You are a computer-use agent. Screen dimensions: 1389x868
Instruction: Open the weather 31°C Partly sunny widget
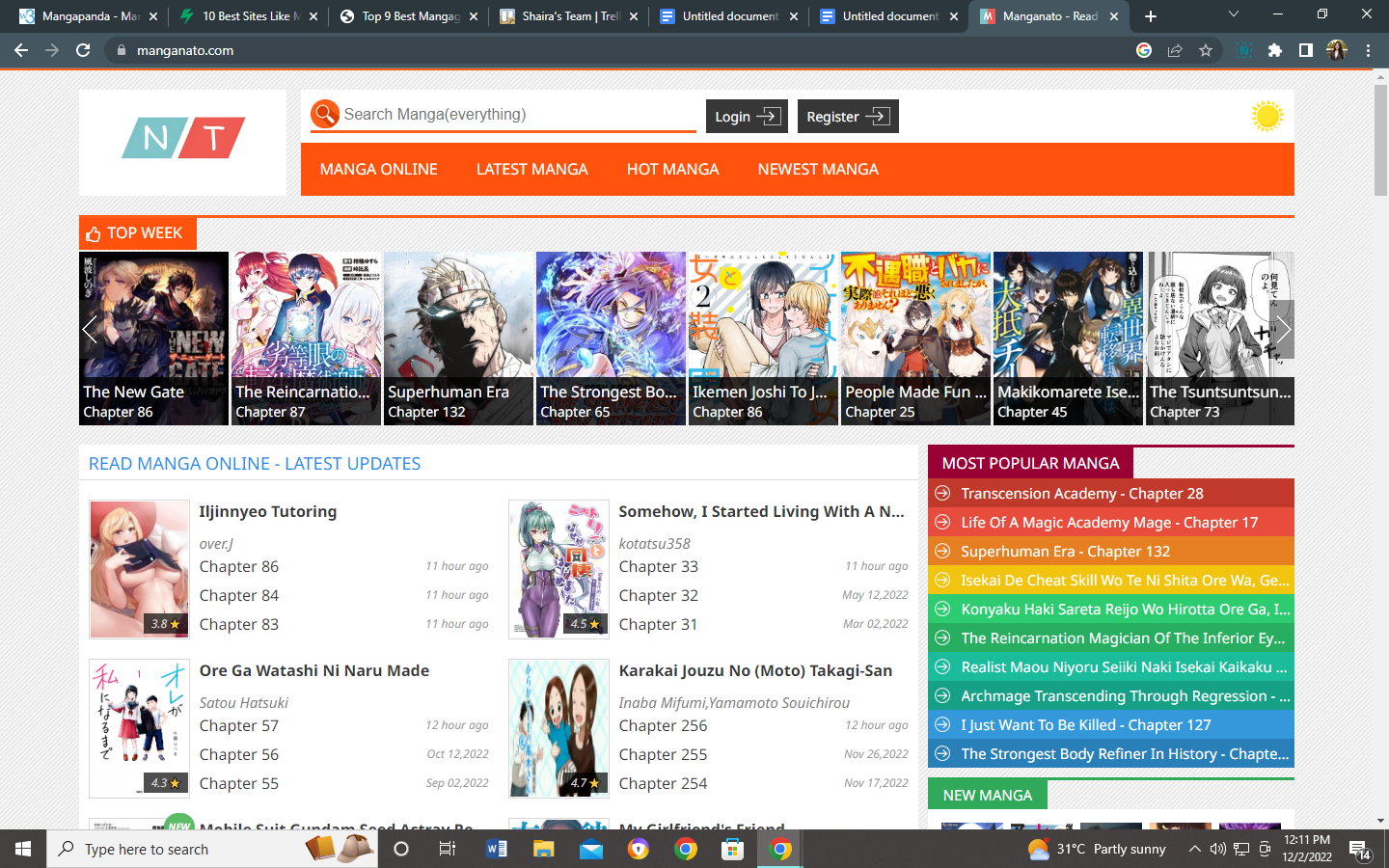coord(1098,849)
